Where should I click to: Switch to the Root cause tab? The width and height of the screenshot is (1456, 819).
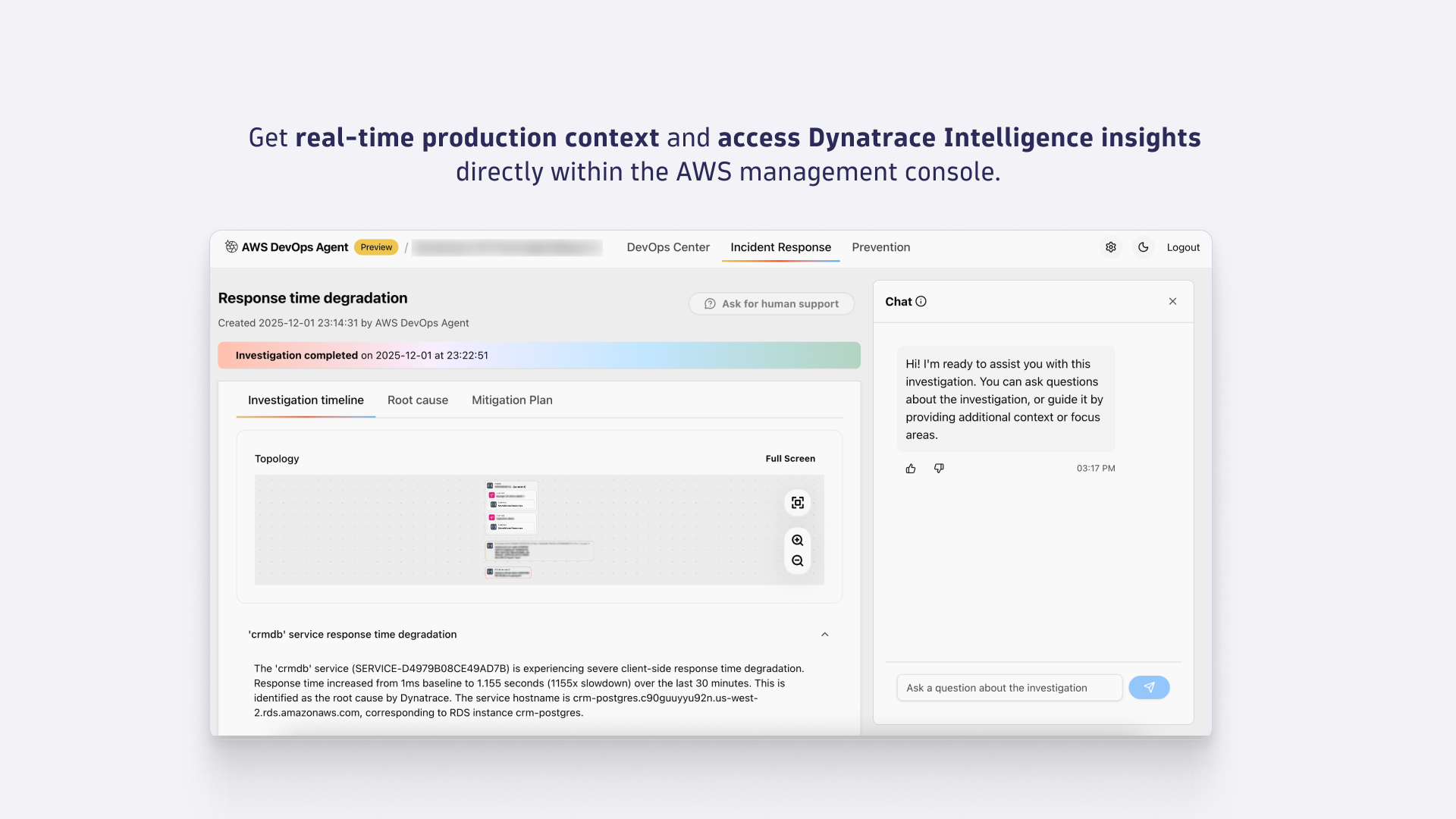coord(417,400)
